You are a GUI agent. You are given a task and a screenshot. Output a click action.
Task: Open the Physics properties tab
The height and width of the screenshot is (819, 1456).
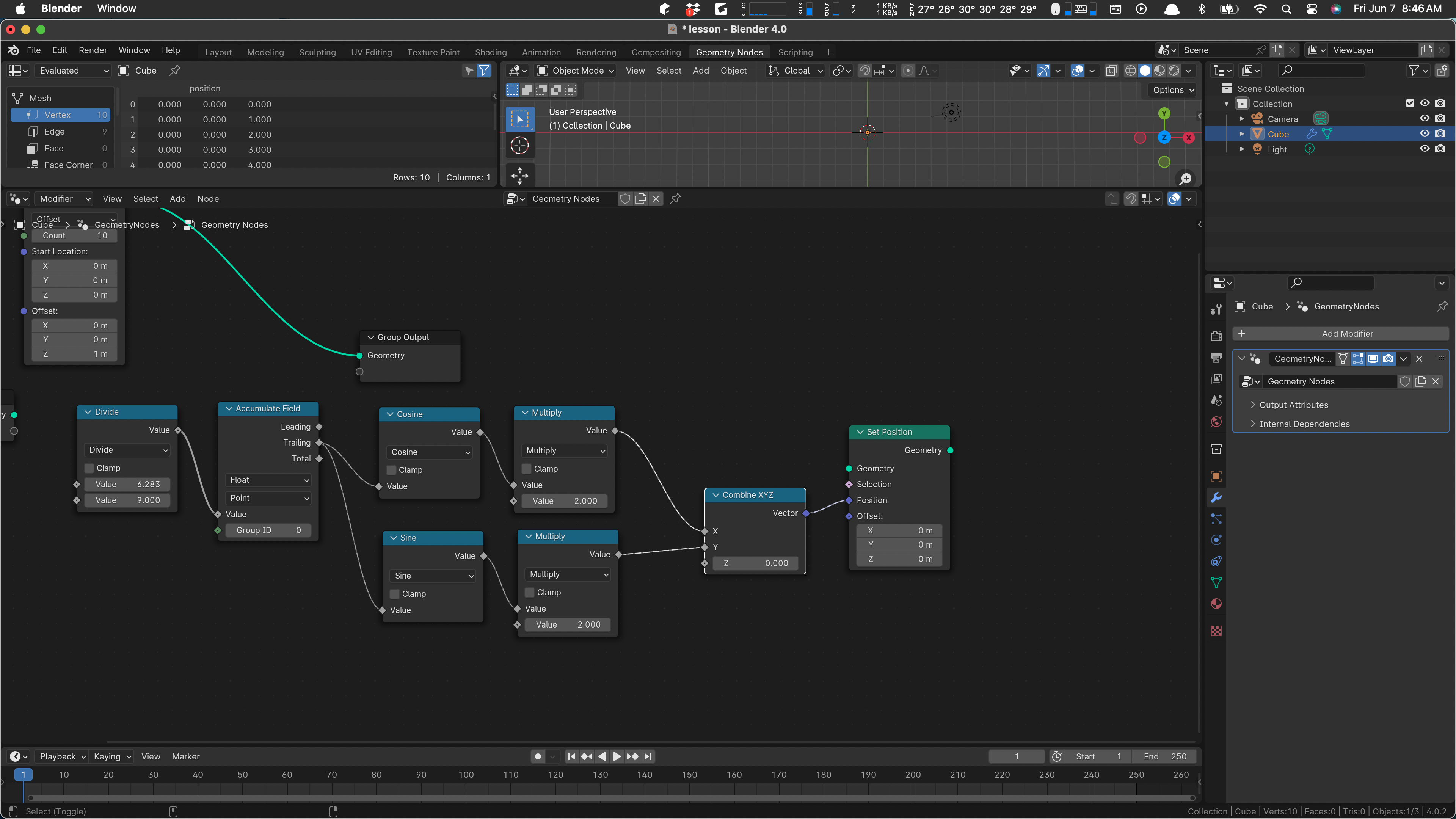coord(1216,540)
